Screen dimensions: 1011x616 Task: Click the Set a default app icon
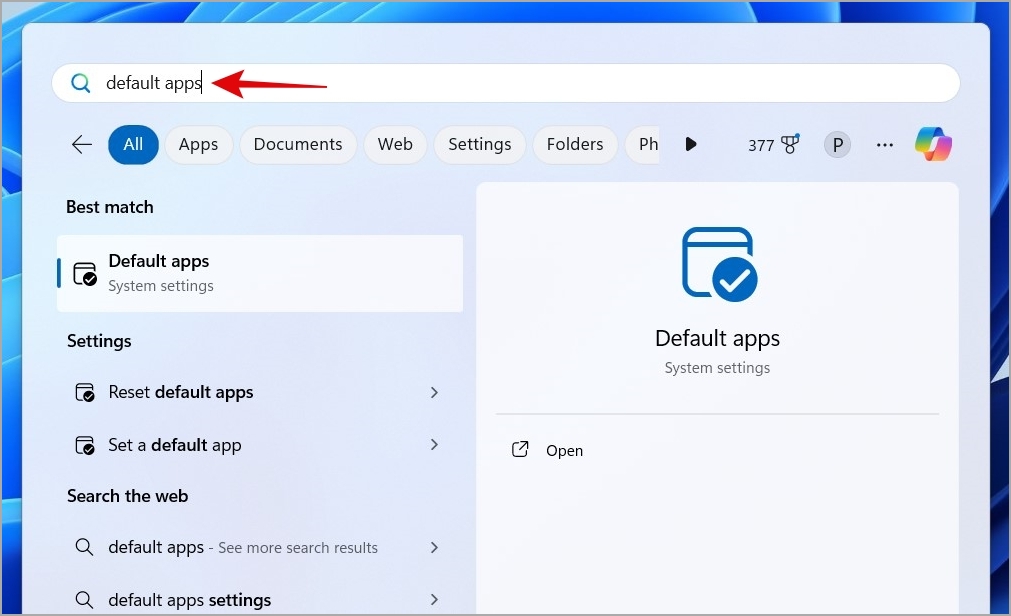point(84,445)
